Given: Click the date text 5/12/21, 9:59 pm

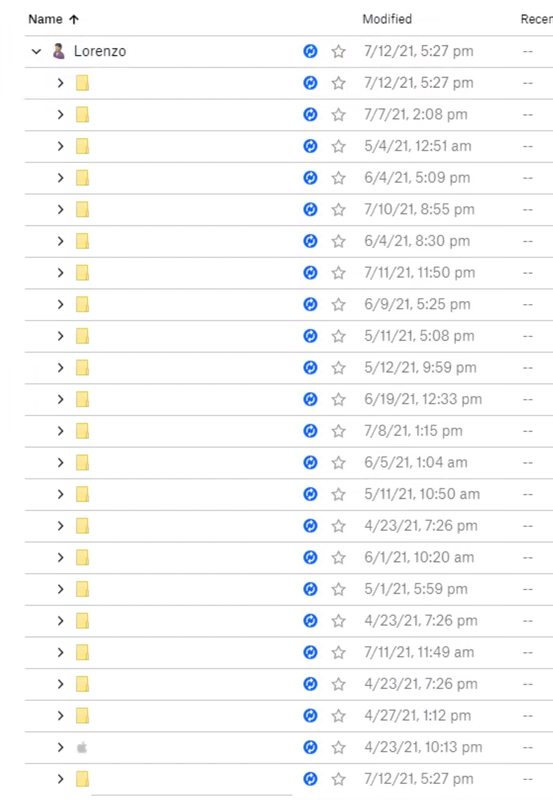Looking at the screenshot, I should point(420,367).
